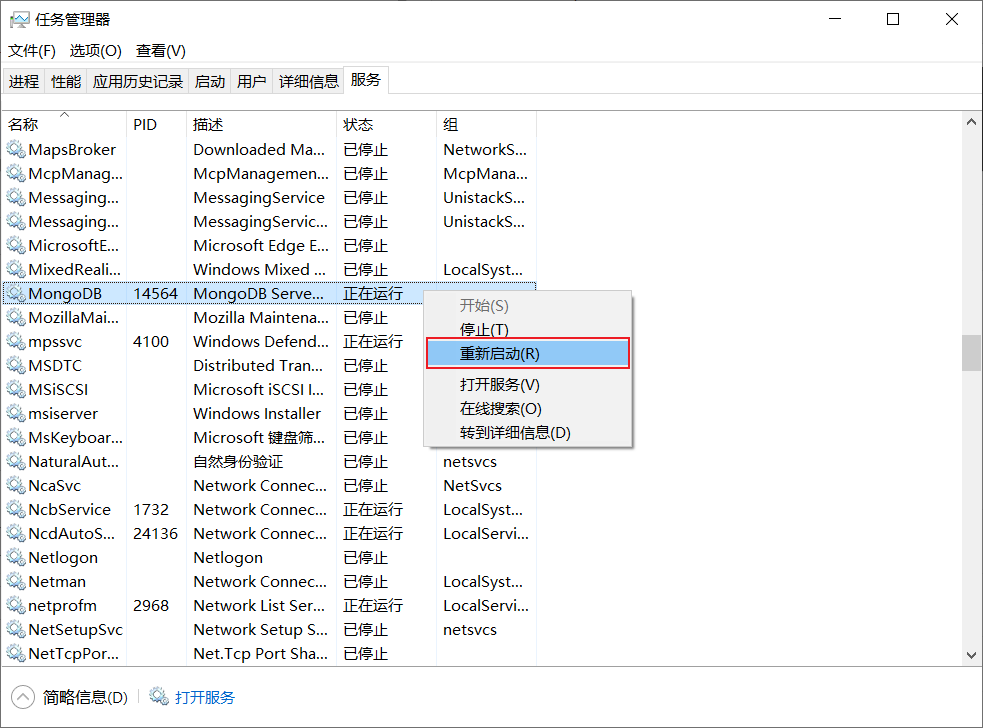Image resolution: width=983 pixels, height=728 pixels.
Task: Click the 打开服务 link at bottom
Action: [x=205, y=697]
